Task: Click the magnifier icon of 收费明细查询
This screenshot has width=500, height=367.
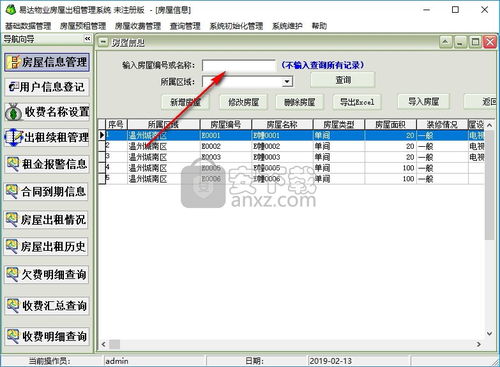Action: (x=13, y=336)
